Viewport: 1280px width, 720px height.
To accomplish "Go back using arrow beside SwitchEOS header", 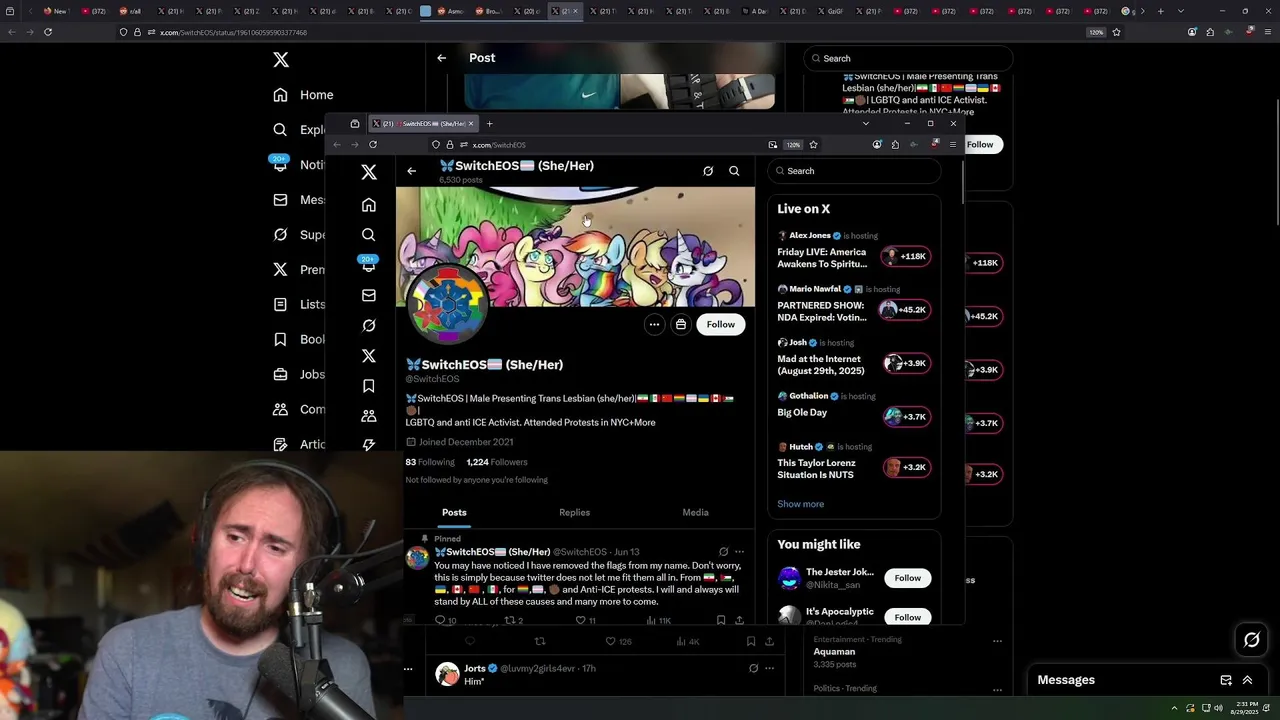I will pyautogui.click(x=412, y=171).
